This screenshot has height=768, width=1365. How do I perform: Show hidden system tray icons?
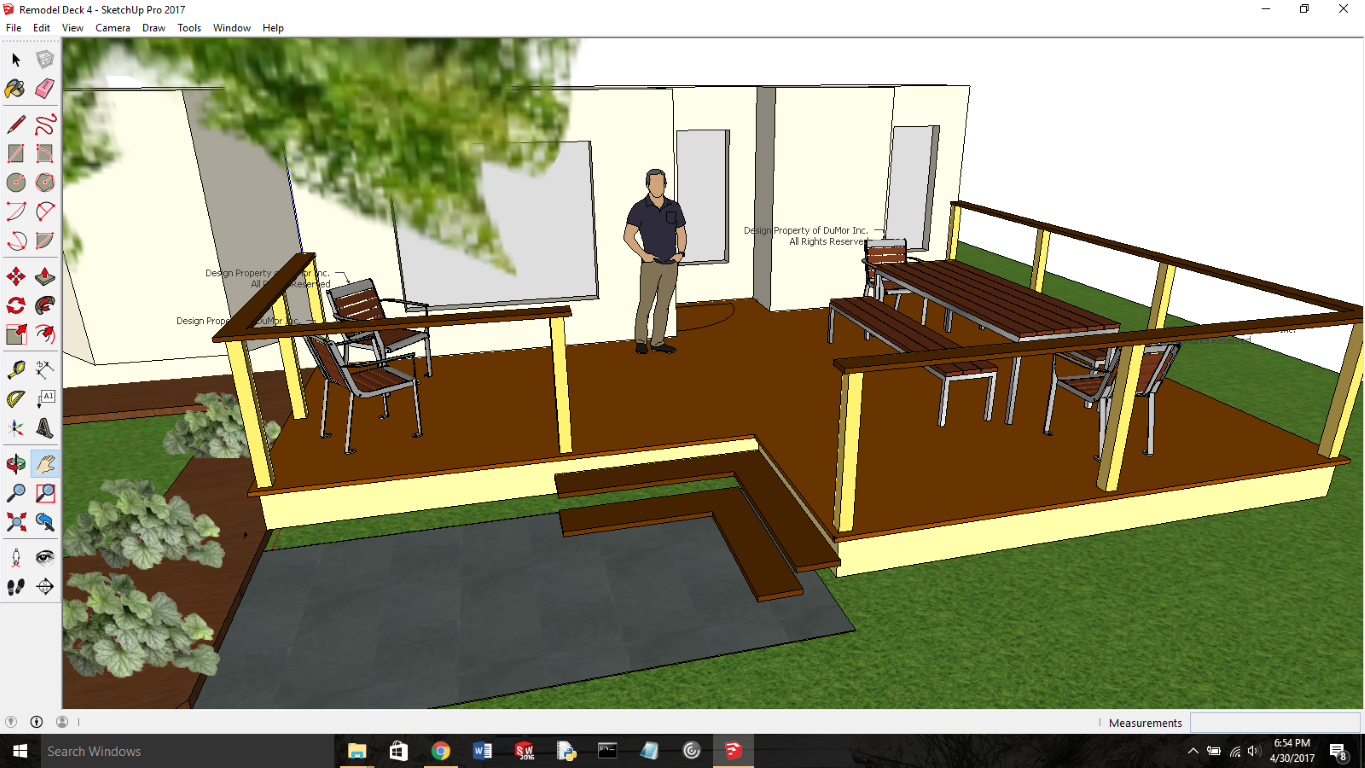1193,751
